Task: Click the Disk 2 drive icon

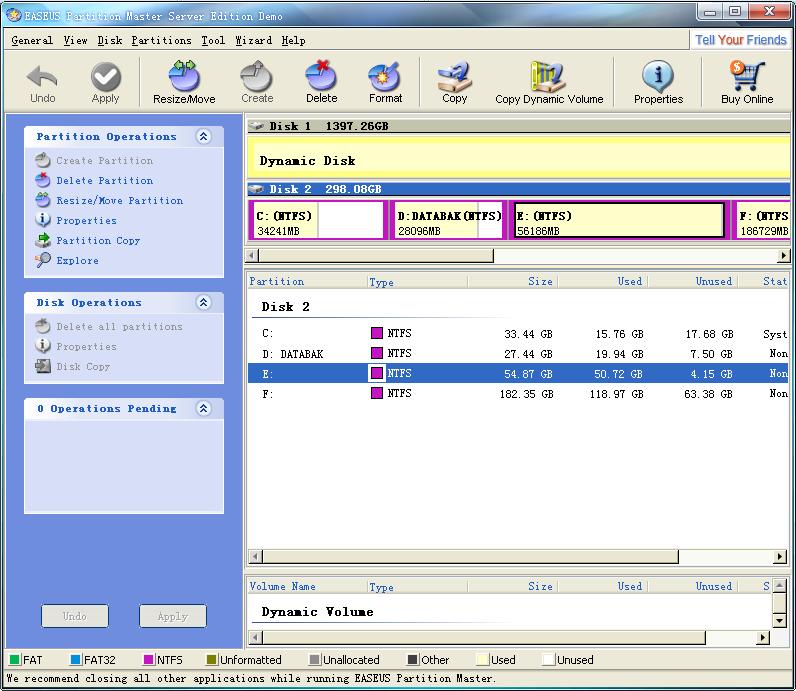Action: (257, 189)
